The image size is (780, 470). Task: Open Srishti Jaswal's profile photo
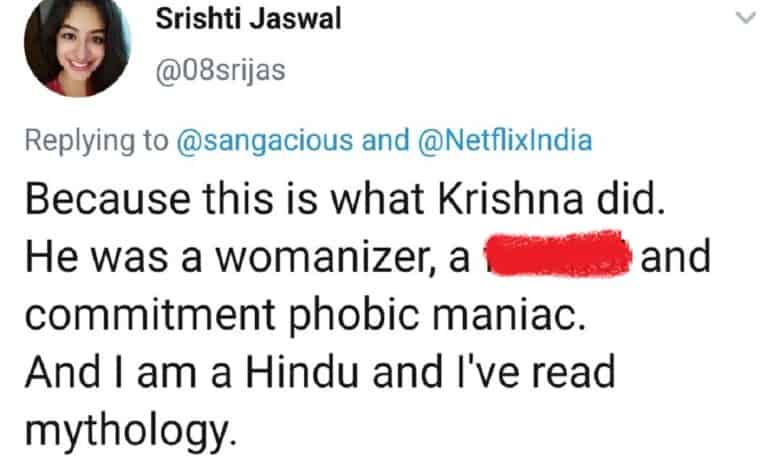pyautogui.click(x=76, y=46)
